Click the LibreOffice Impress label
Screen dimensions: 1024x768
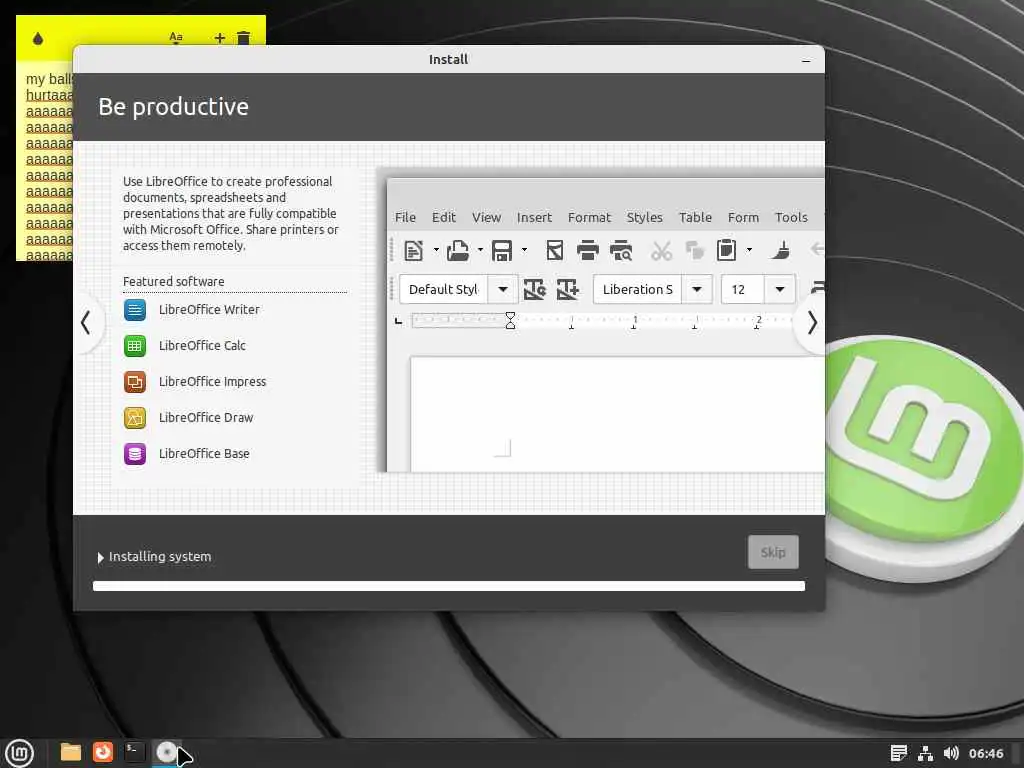pos(212,381)
